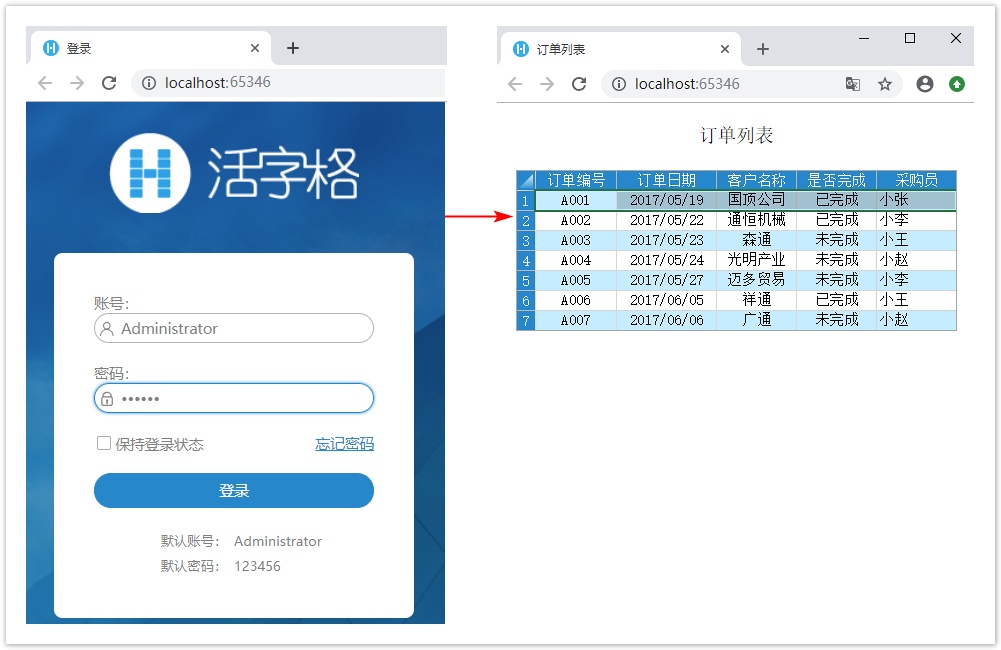Click the 客户名称 column header

point(756,180)
